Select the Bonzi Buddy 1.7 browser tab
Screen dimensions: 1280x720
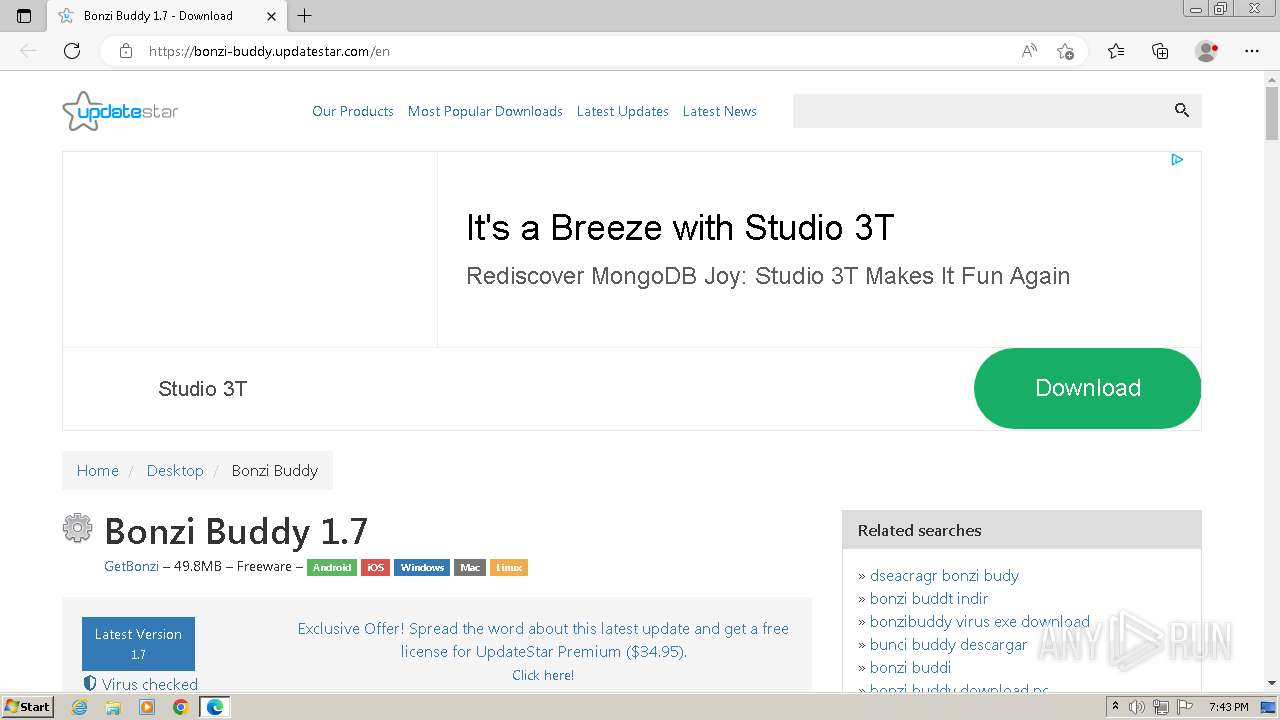pyautogui.click(x=167, y=16)
